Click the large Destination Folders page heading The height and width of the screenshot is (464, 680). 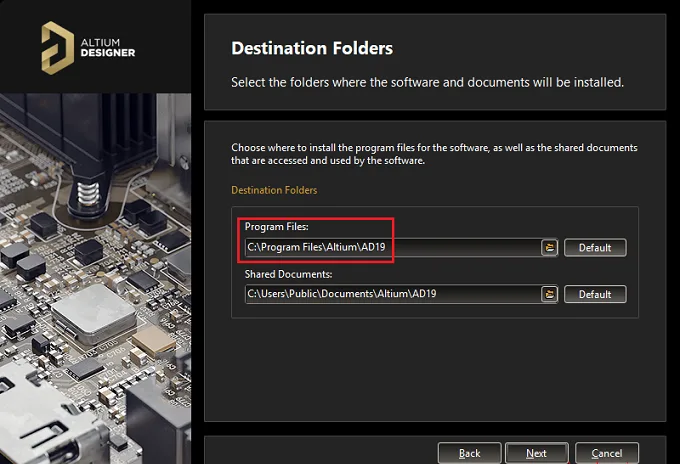coord(312,48)
